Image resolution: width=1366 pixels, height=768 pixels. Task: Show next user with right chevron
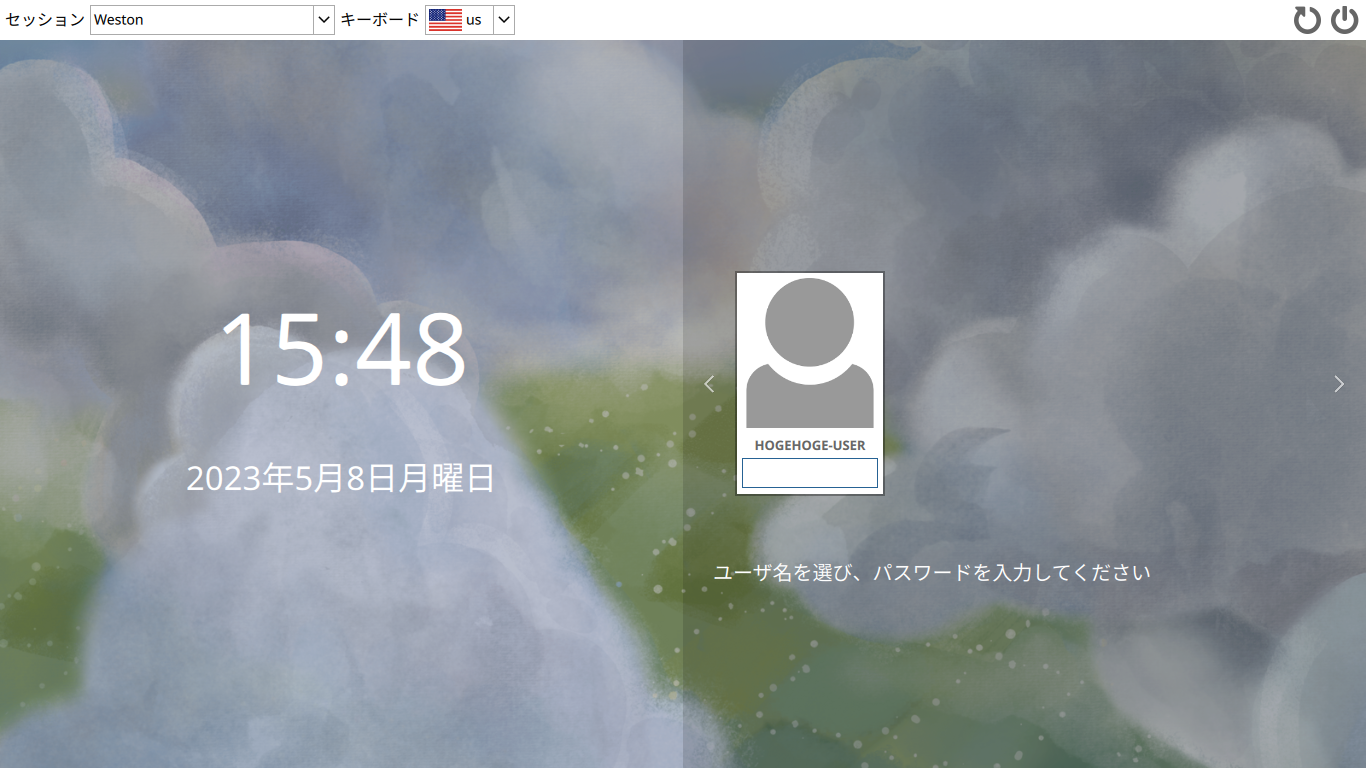click(1339, 383)
